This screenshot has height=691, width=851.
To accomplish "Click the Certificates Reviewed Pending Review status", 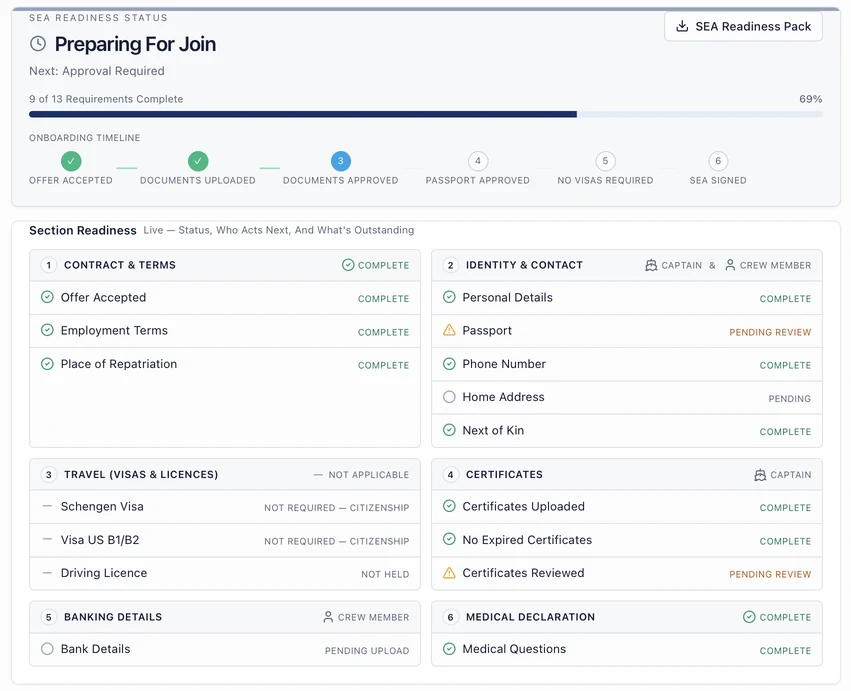I will click(x=770, y=574).
